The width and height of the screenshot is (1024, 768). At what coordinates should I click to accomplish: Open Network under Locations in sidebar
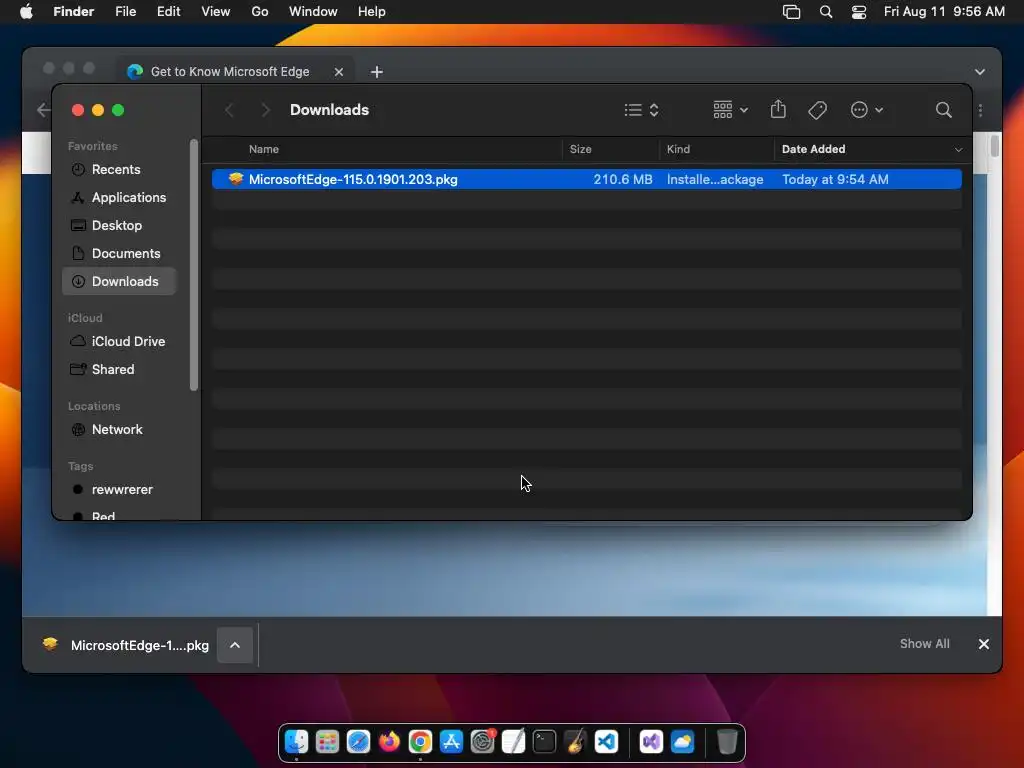[x=119, y=430]
